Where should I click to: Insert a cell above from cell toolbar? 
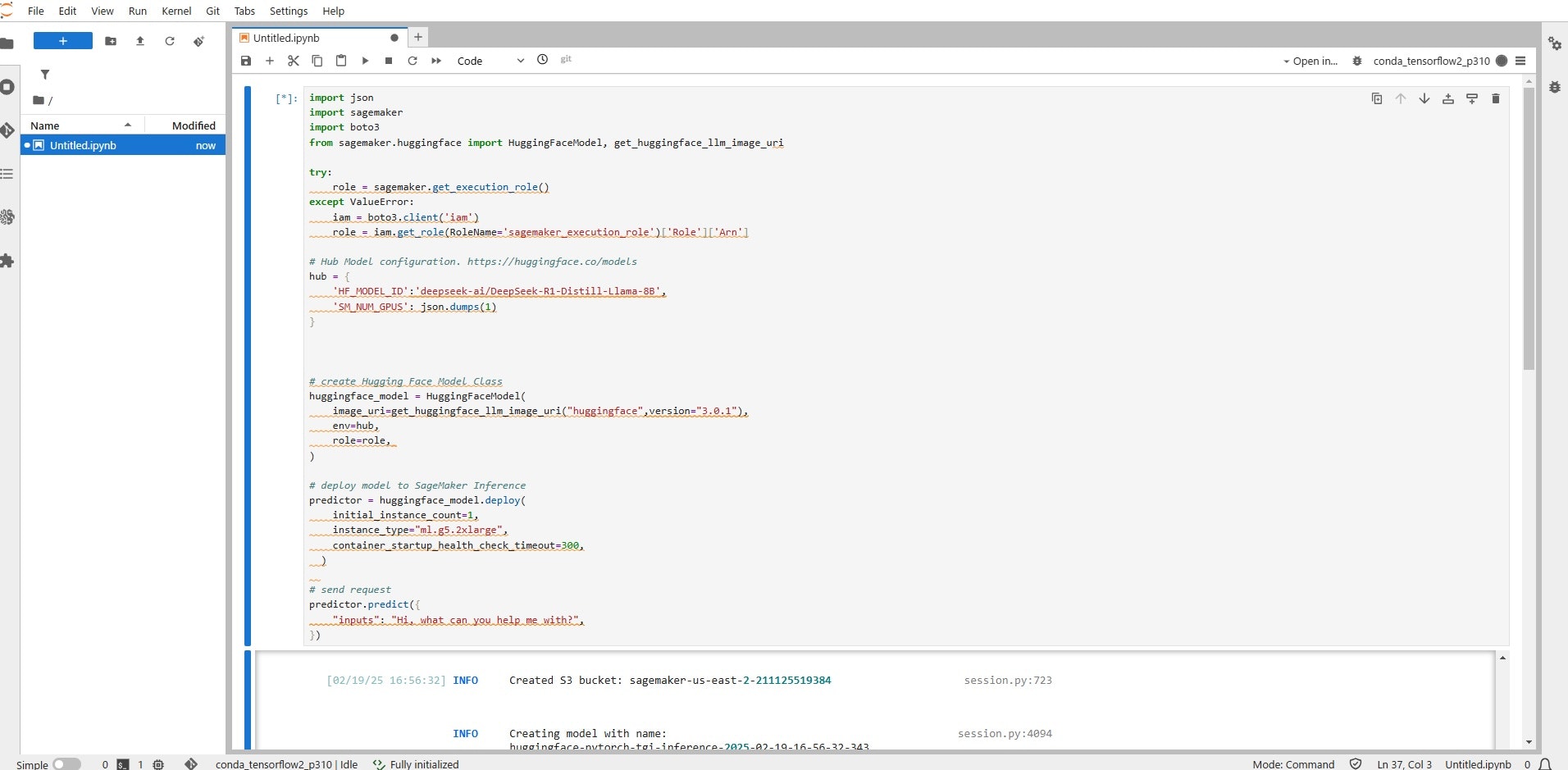click(1448, 98)
